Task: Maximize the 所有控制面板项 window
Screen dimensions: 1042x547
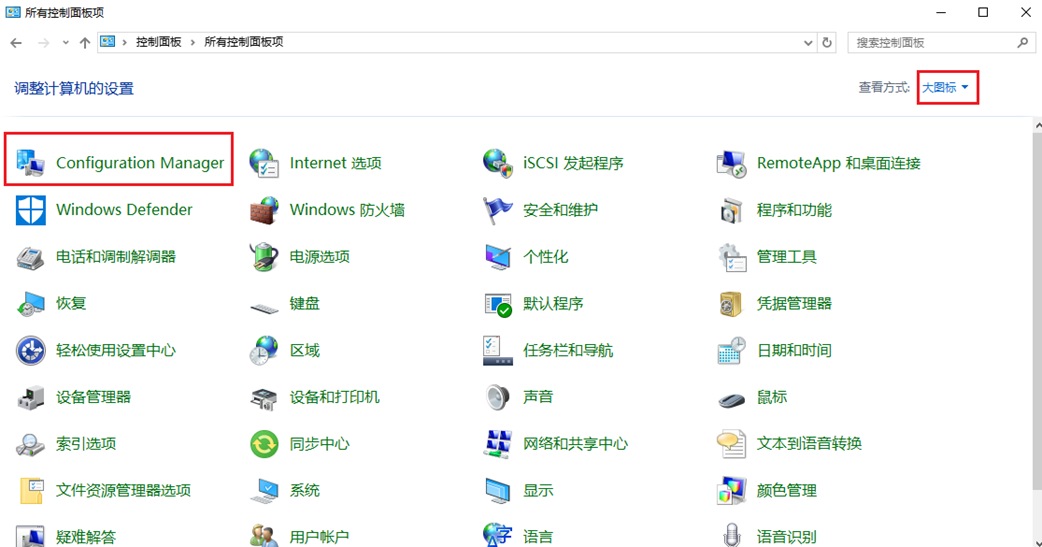Action: point(983,13)
